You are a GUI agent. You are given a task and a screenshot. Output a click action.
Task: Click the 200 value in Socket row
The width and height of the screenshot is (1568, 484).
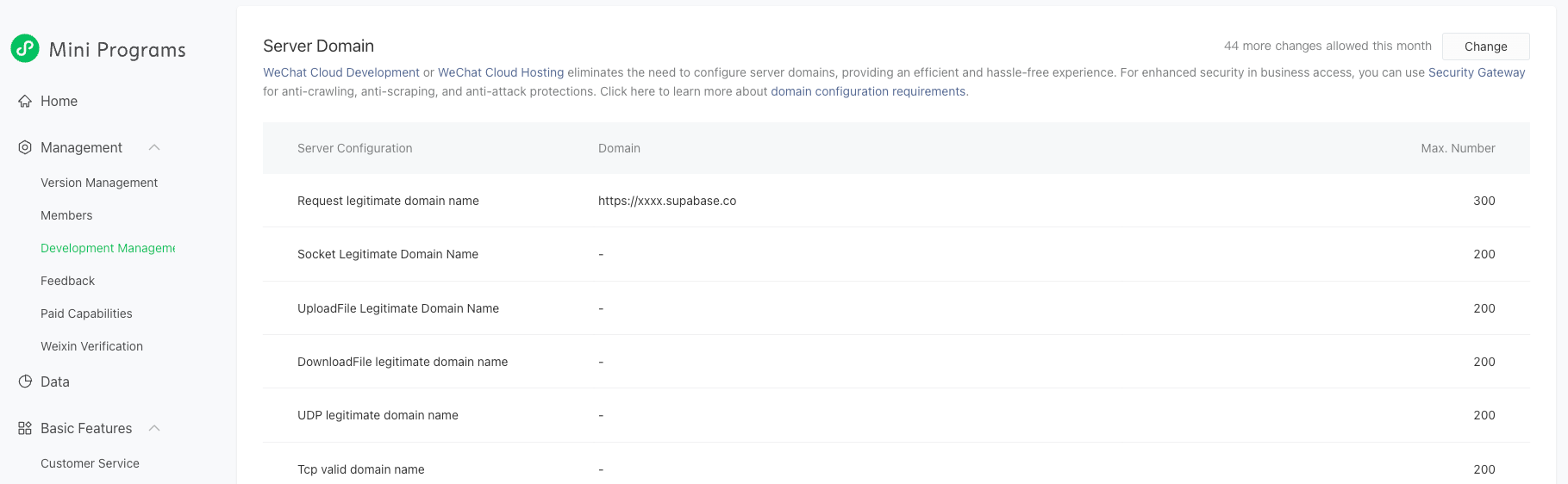[1484, 254]
